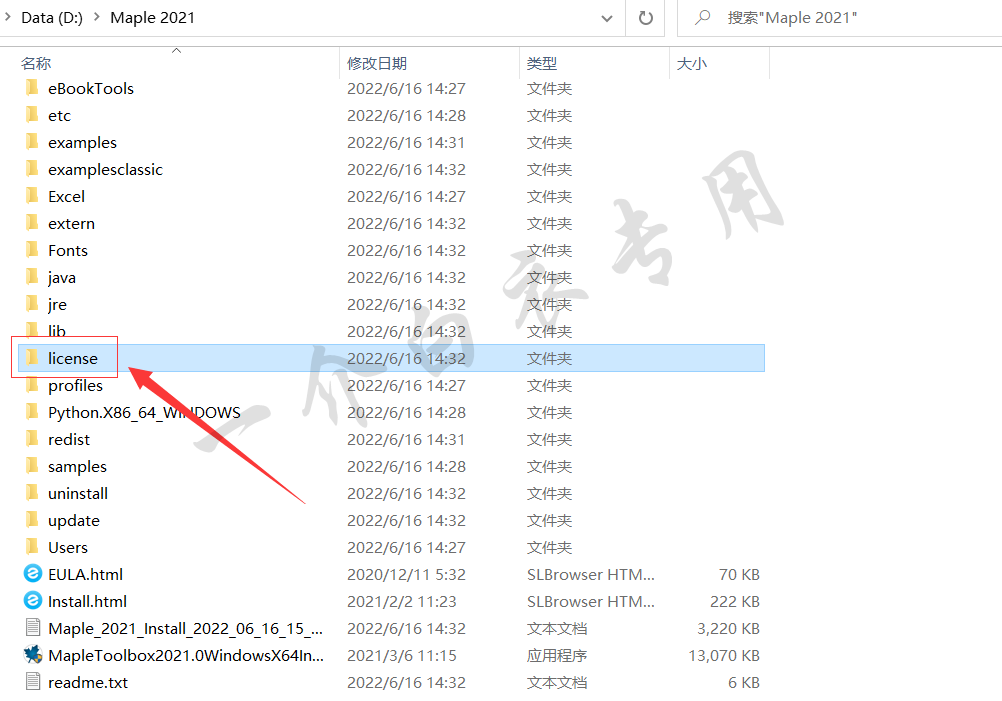1002x701 pixels.
Task: Click the redist folder name
Action: point(69,440)
